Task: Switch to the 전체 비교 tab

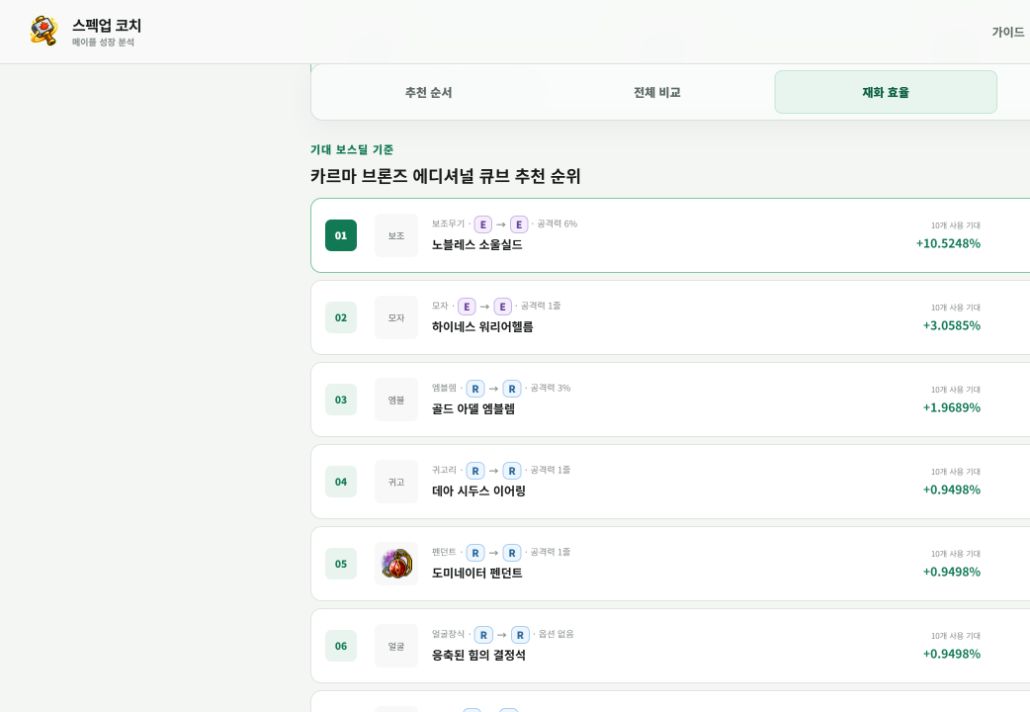Action: point(657,93)
